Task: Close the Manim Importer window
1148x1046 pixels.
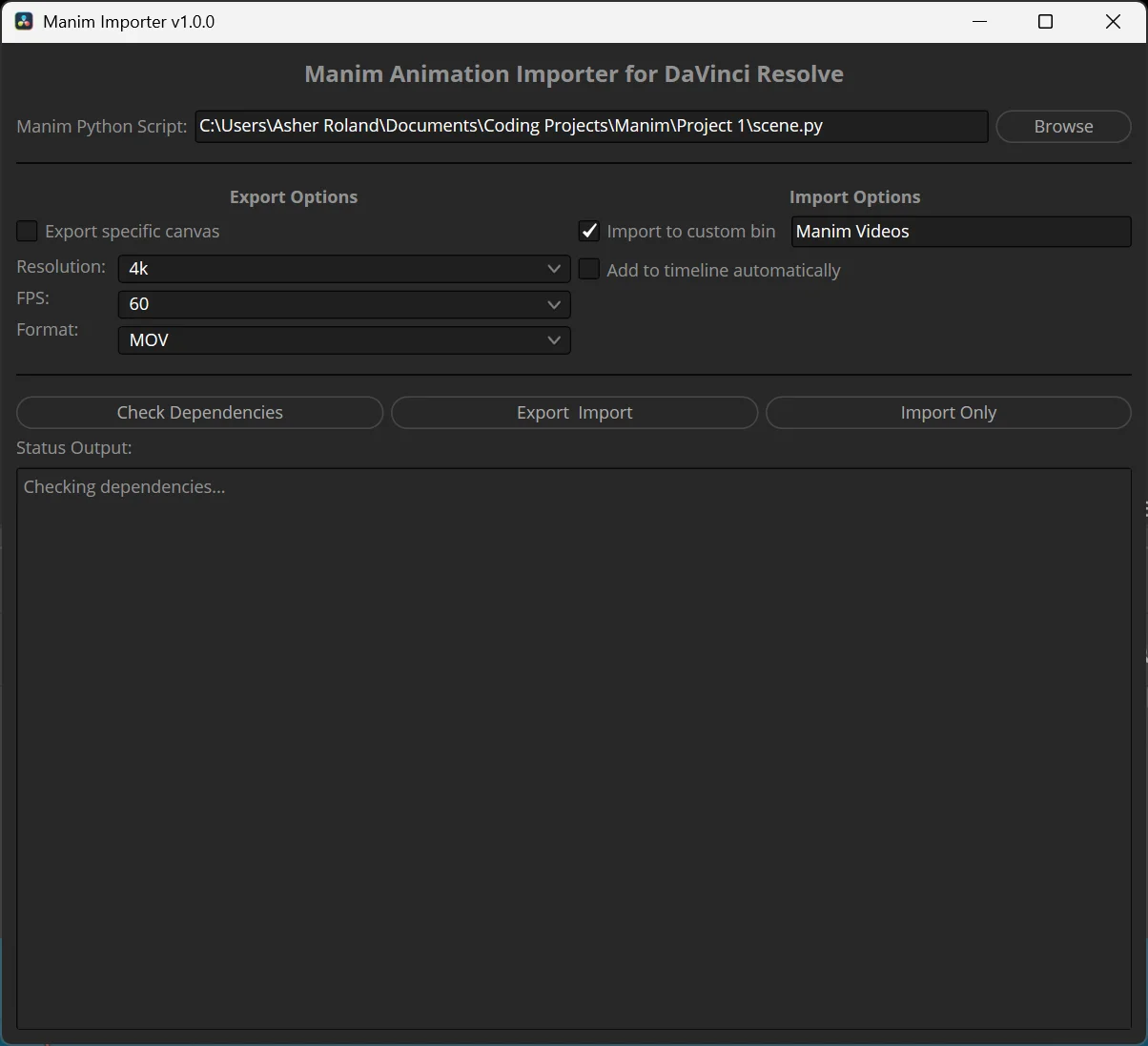Action: click(x=1113, y=21)
